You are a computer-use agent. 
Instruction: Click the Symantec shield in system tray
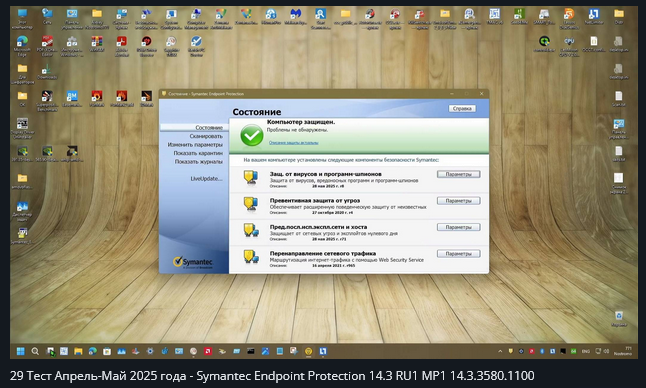(x=511, y=351)
